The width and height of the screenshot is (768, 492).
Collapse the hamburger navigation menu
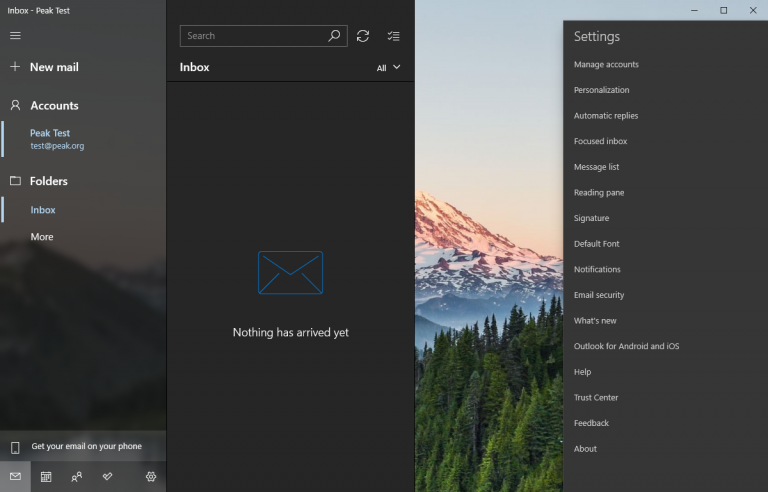15,36
